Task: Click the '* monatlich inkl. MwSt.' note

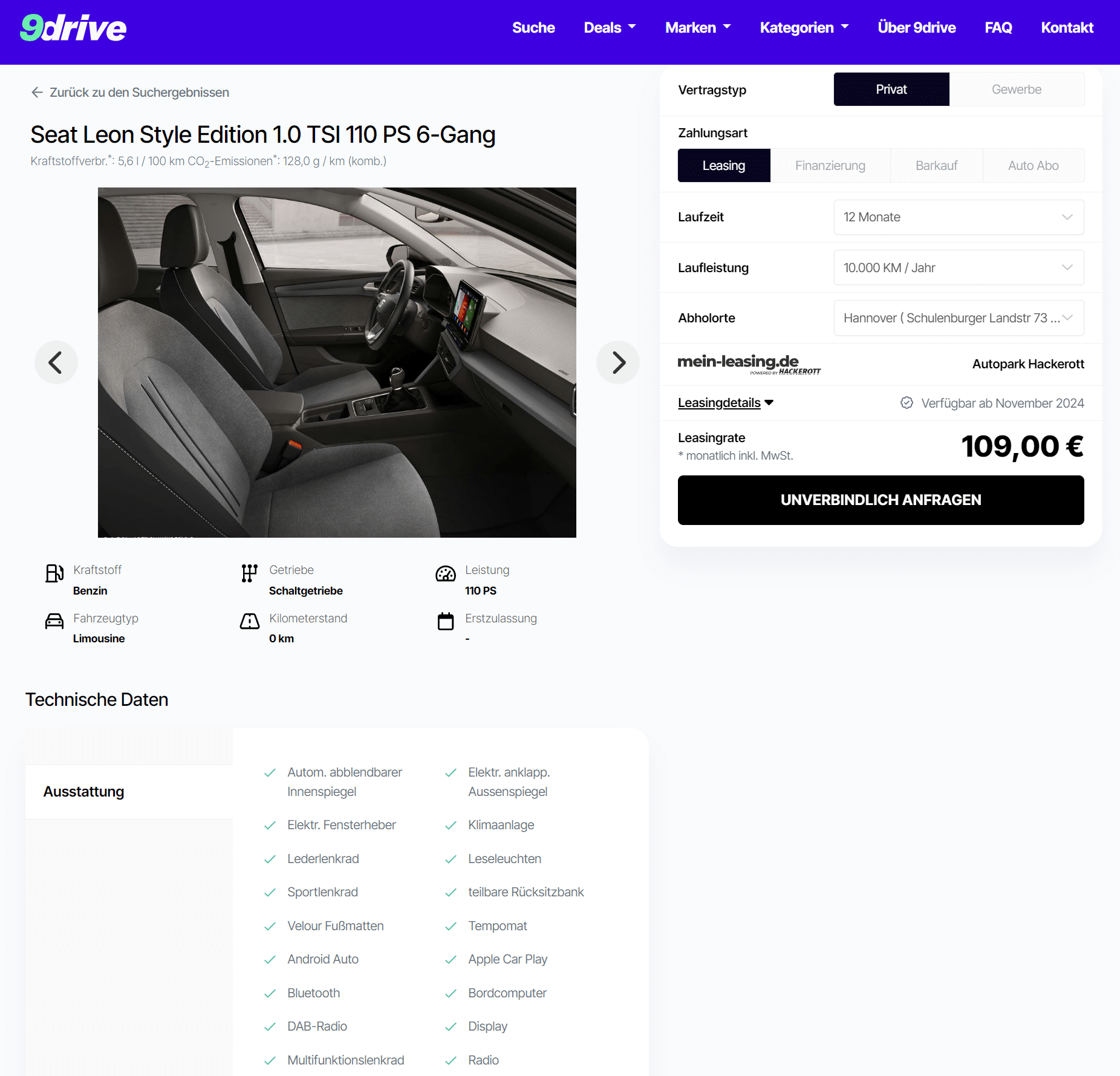Action: 735,456
